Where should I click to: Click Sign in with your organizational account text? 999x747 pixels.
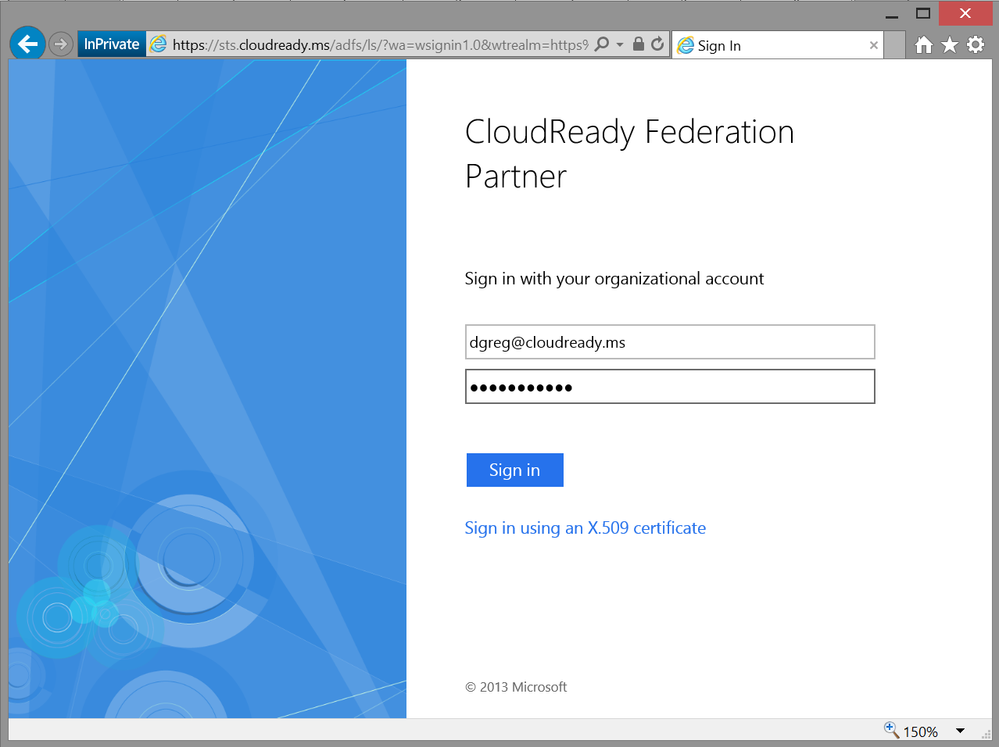click(614, 279)
